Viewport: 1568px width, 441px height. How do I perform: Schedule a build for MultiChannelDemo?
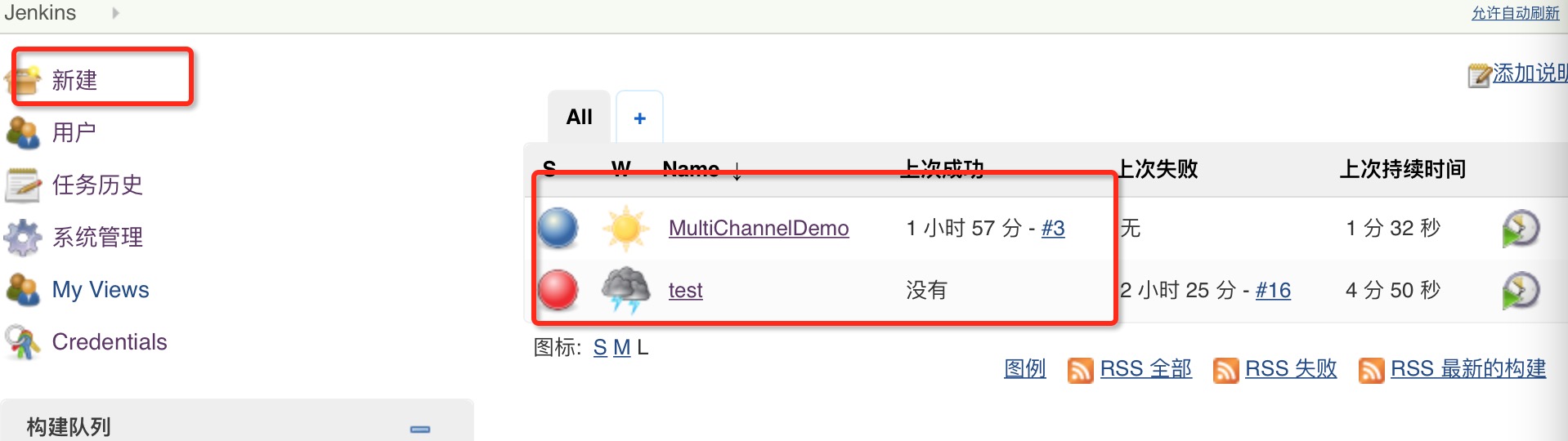tap(1520, 229)
